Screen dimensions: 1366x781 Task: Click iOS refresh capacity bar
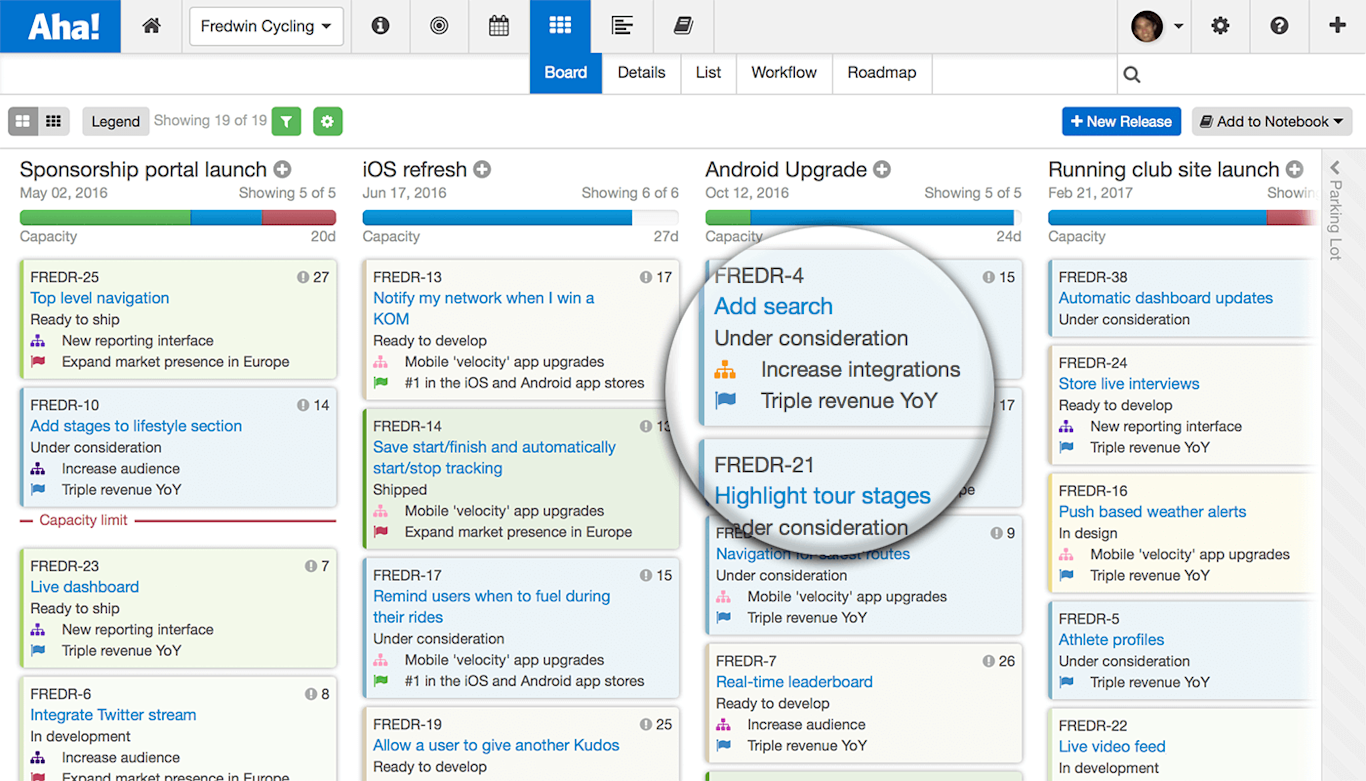(521, 217)
